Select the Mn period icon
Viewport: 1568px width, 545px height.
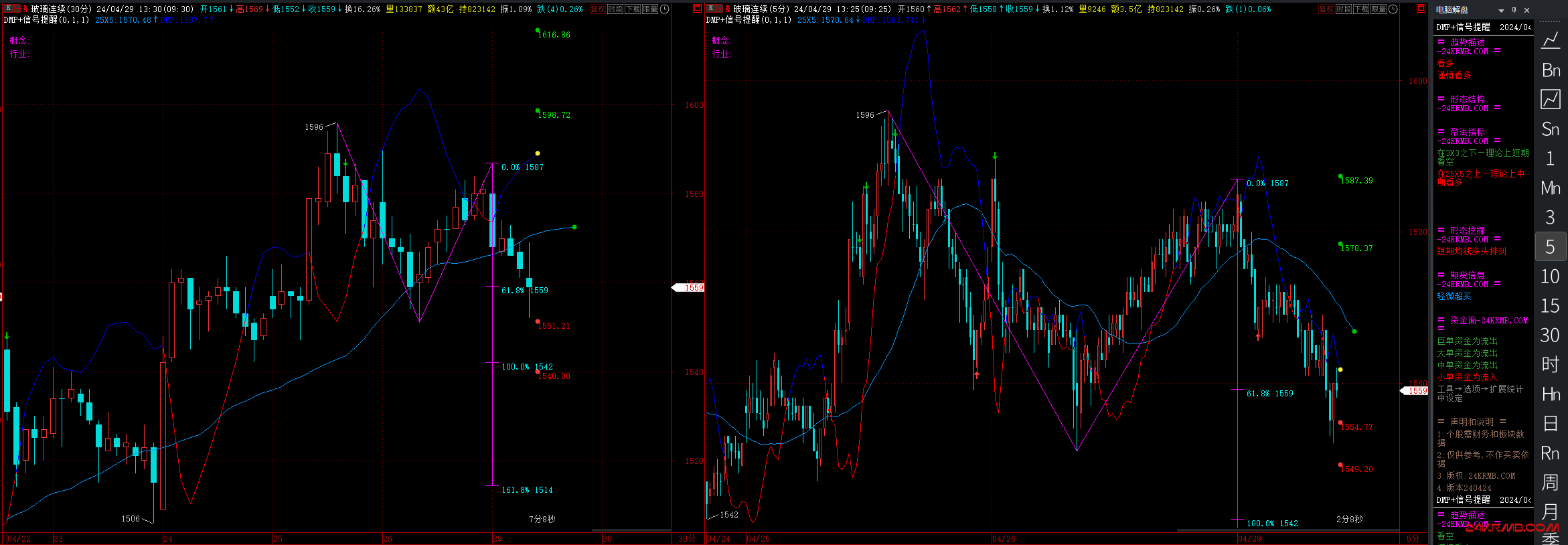point(1551,188)
